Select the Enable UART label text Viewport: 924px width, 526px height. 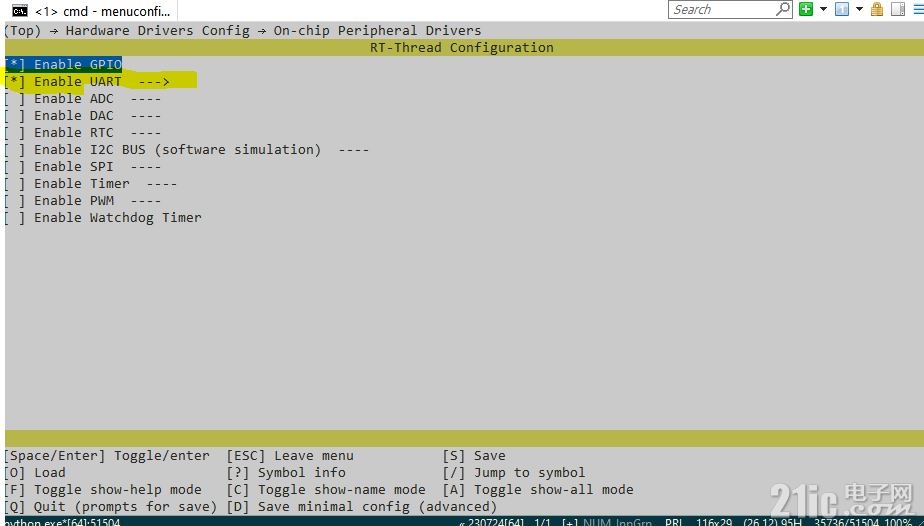click(x=78, y=81)
